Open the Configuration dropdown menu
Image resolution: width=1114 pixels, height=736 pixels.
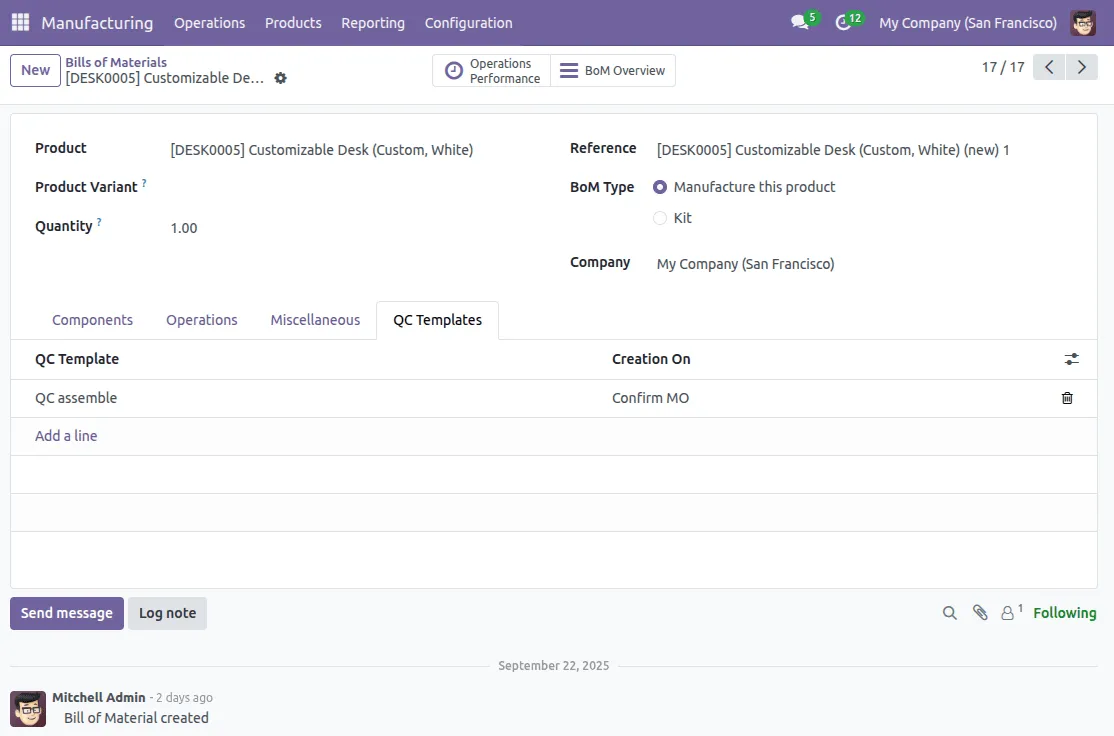pyautogui.click(x=468, y=22)
